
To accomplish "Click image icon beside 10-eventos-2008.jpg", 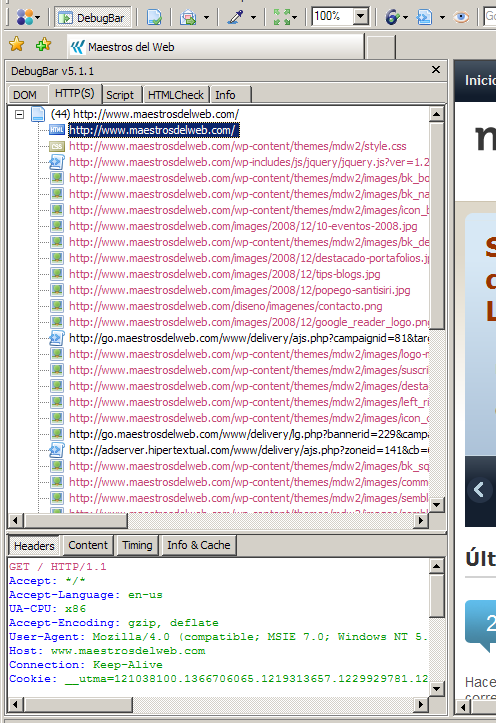I will (57, 226).
